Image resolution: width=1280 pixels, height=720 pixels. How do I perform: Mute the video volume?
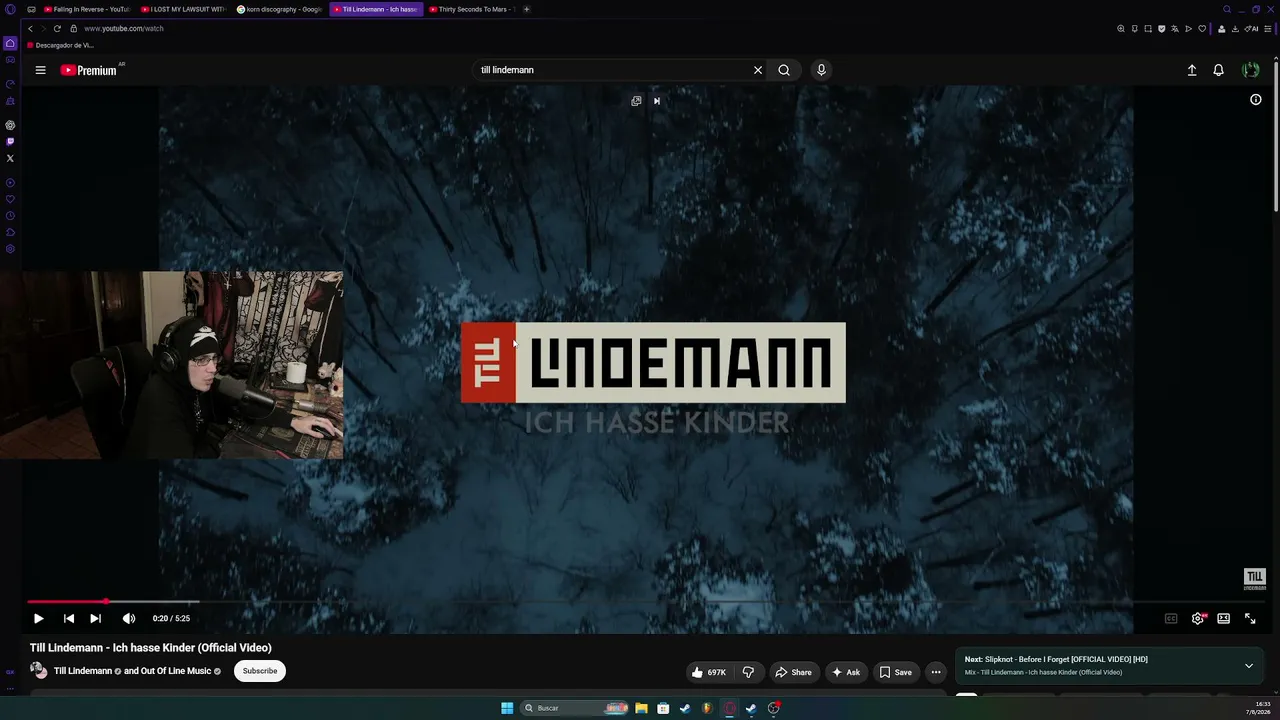(128, 618)
